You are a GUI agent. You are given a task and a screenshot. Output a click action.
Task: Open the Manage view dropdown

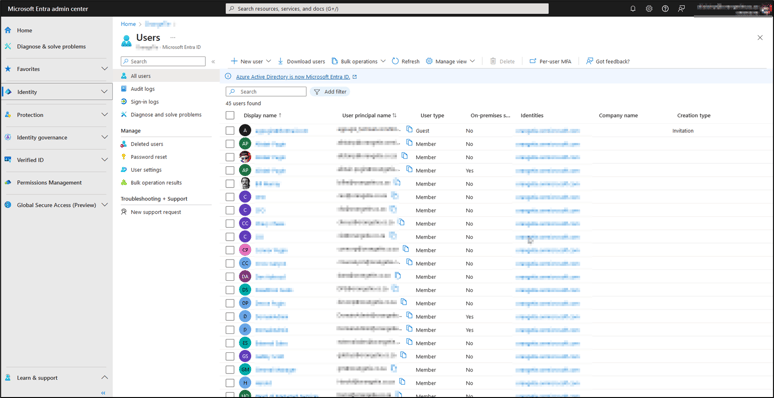pos(450,61)
